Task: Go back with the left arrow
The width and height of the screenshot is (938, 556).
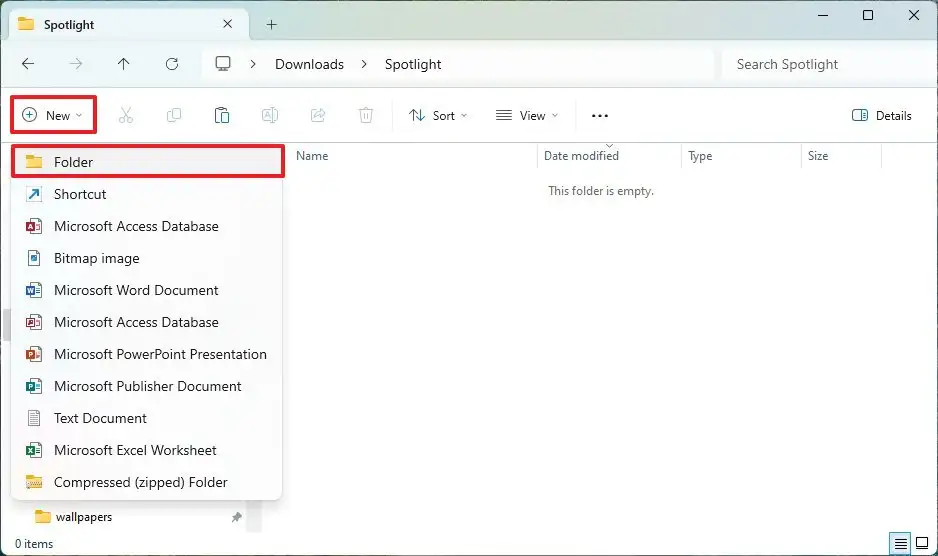Action: click(28, 64)
